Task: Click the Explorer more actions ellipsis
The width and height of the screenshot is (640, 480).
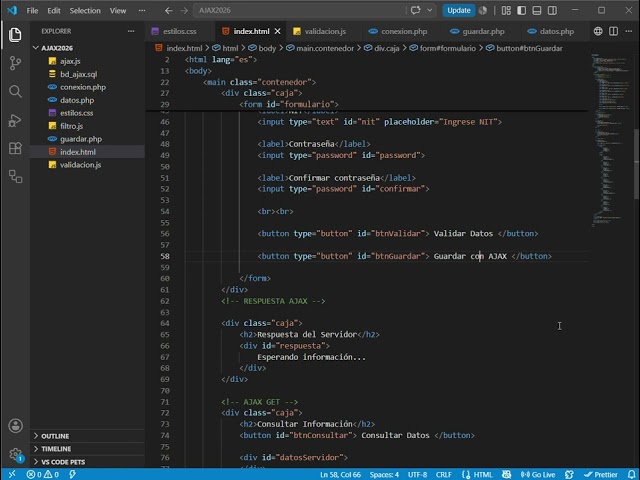Action: [x=131, y=31]
